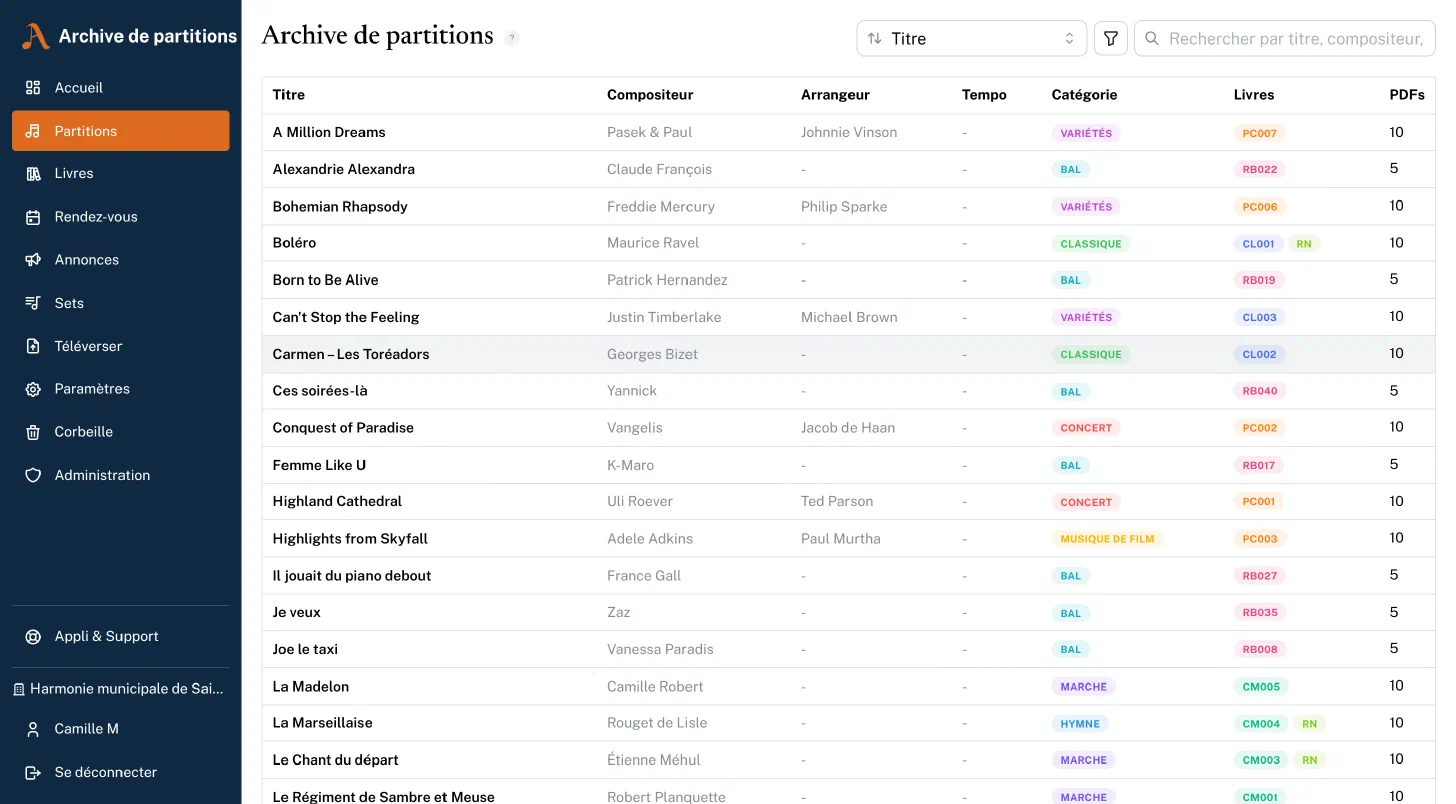Click the VARIÉTÉS tag on A Million Dreams row
The width and height of the screenshot is (1456, 804).
click(1086, 133)
